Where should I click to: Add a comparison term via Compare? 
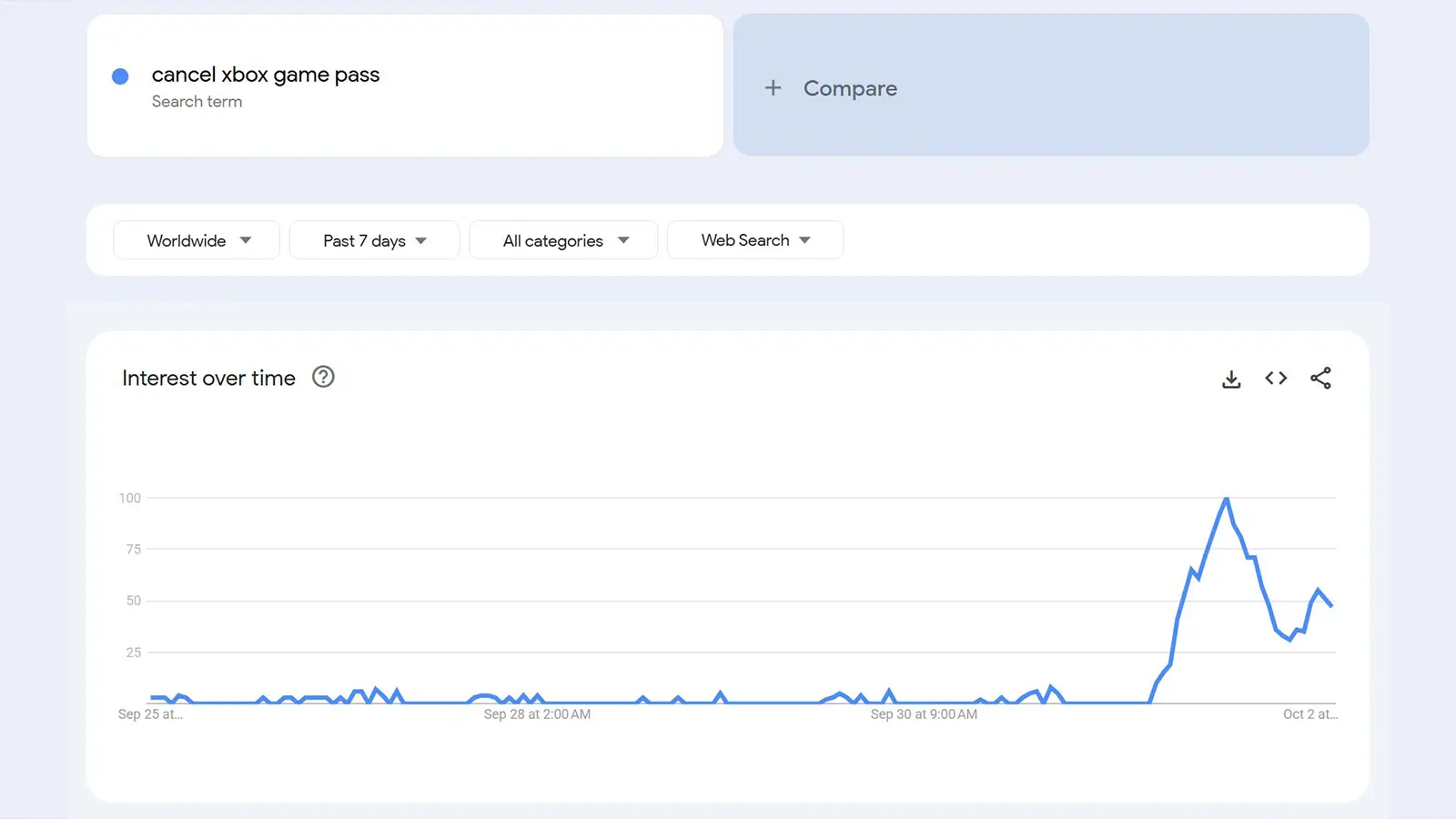click(850, 87)
